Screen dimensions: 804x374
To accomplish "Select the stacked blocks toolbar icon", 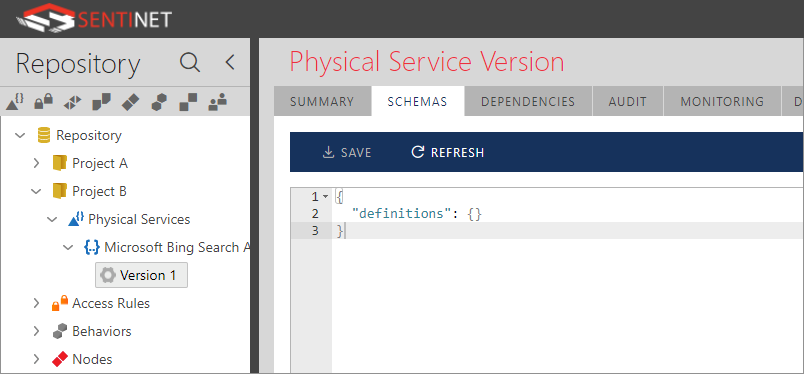I will pos(188,102).
